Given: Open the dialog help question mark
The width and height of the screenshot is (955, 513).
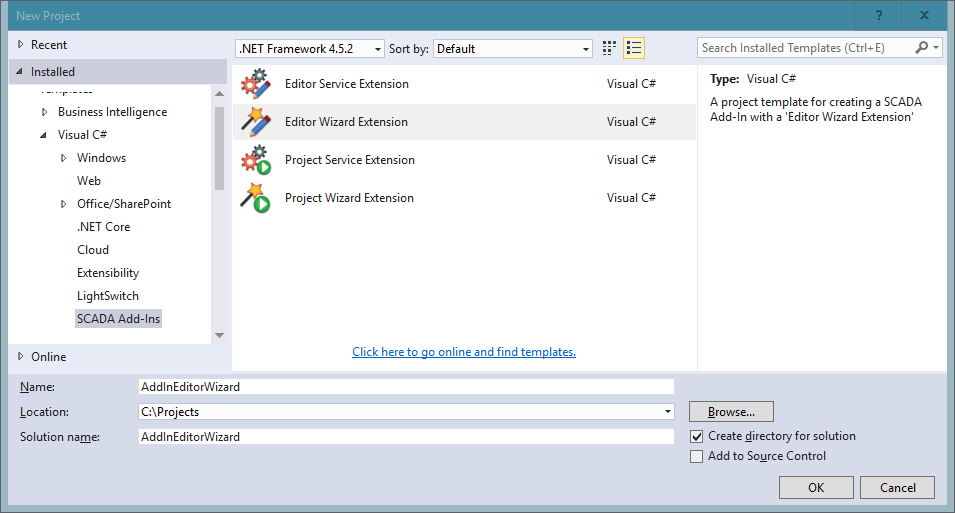Looking at the screenshot, I should click(x=878, y=15).
